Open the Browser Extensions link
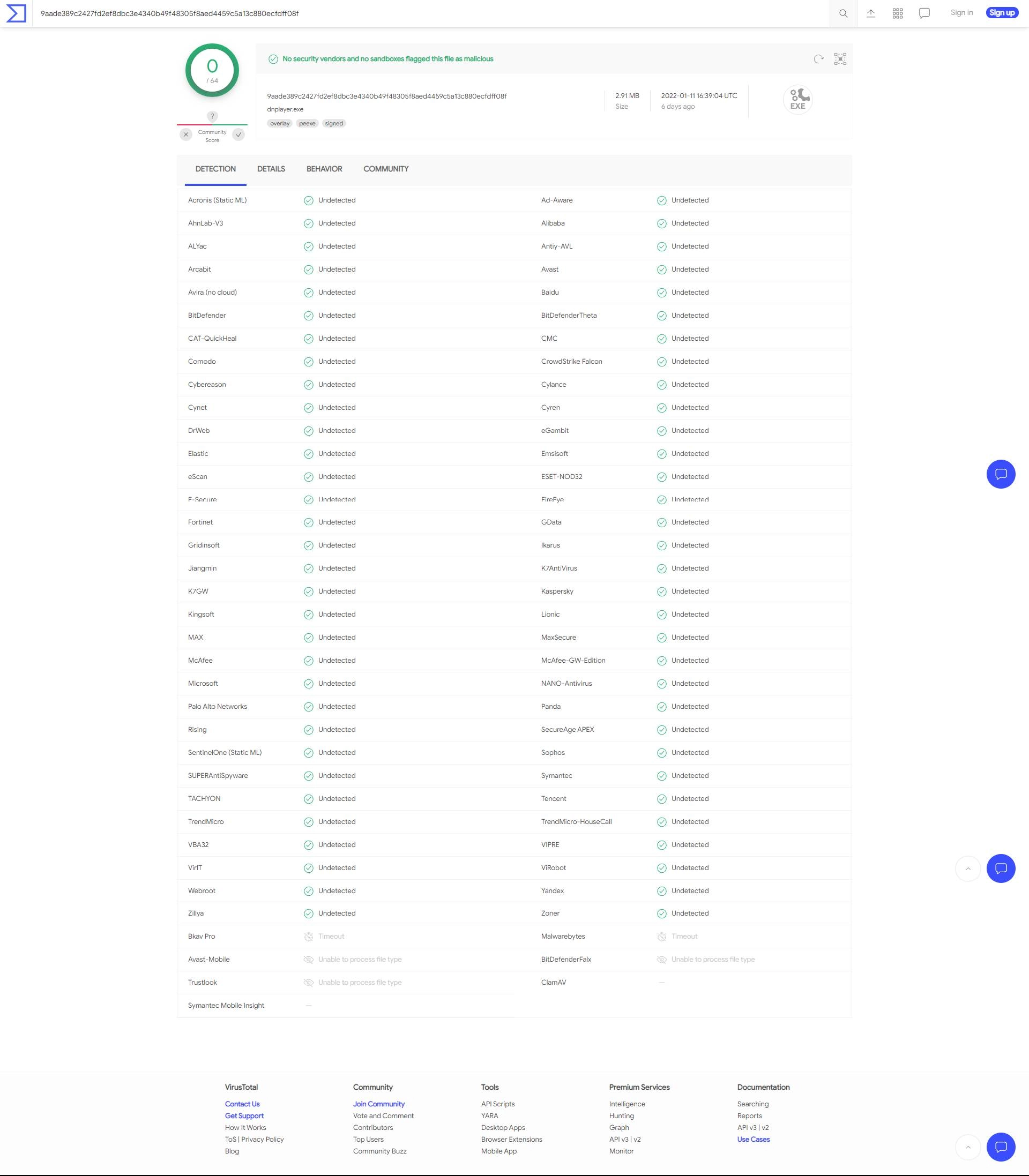This screenshot has width=1029, height=1176. click(x=512, y=1139)
